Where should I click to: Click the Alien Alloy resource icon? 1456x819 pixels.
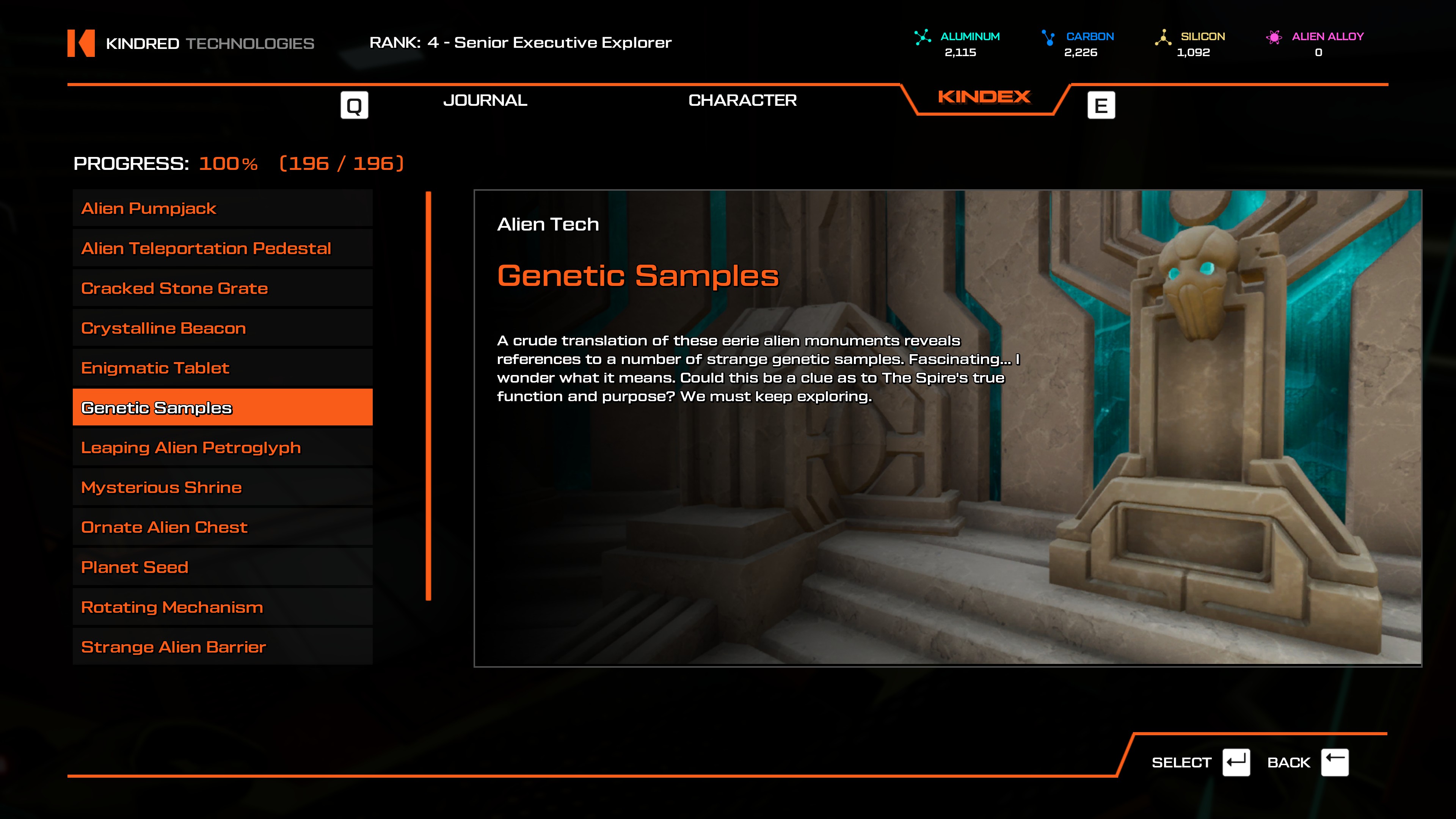click(x=1274, y=37)
